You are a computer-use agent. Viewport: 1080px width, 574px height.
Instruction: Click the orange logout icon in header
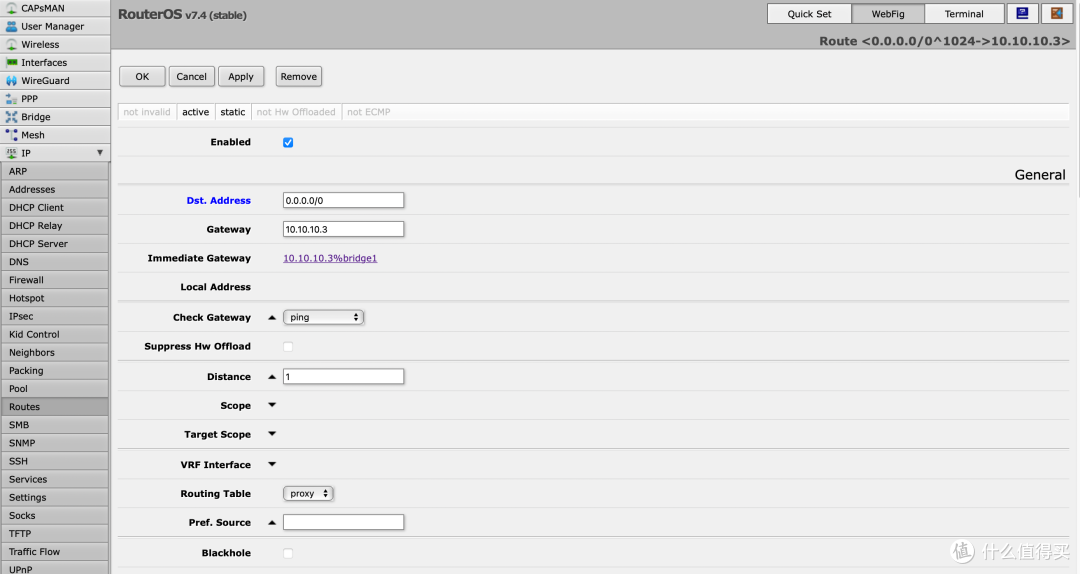(1057, 14)
